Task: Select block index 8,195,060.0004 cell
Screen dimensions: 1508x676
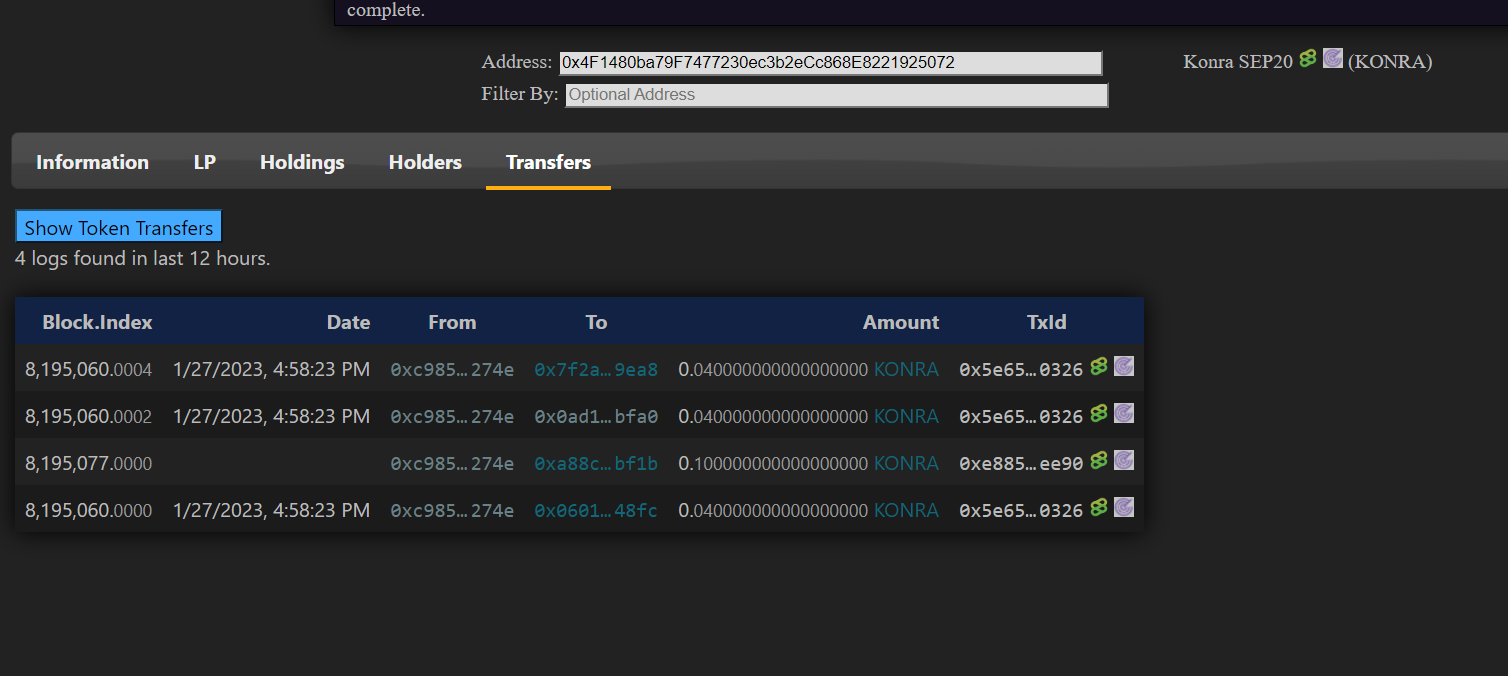Action: (89, 370)
